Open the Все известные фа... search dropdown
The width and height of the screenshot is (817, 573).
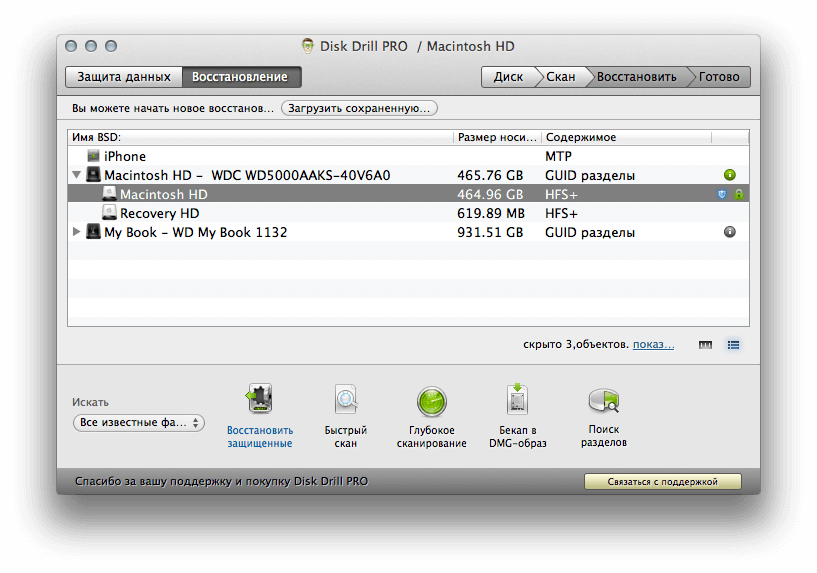[139, 422]
